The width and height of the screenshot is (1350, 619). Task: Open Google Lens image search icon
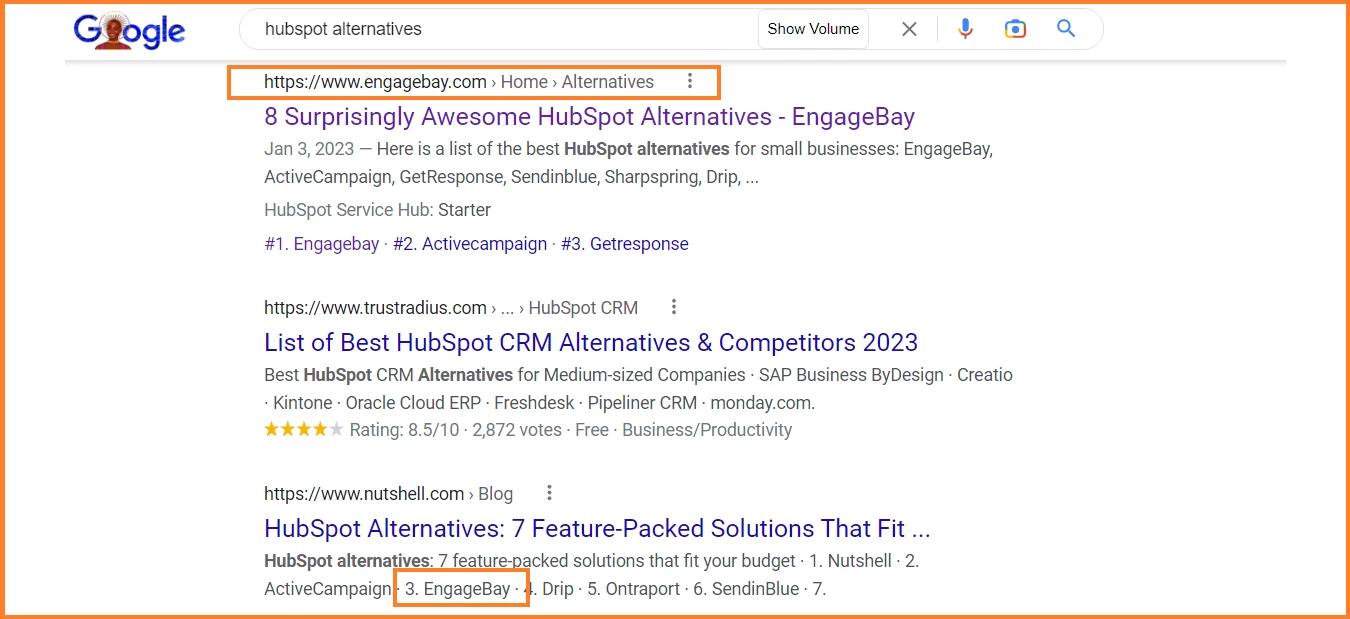pyautogui.click(x=1015, y=29)
